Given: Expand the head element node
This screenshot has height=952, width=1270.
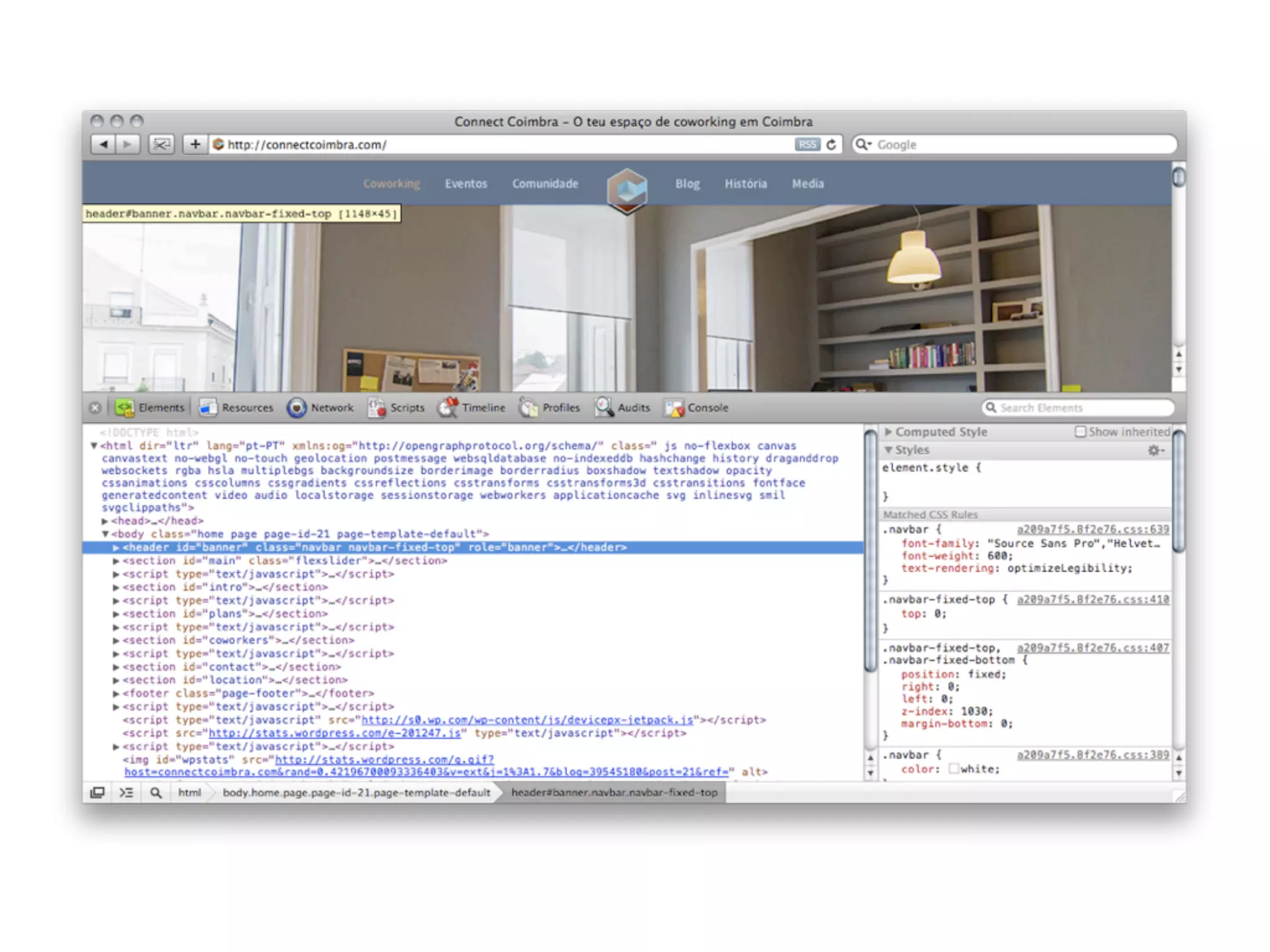Looking at the screenshot, I should (x=105, y=521).
